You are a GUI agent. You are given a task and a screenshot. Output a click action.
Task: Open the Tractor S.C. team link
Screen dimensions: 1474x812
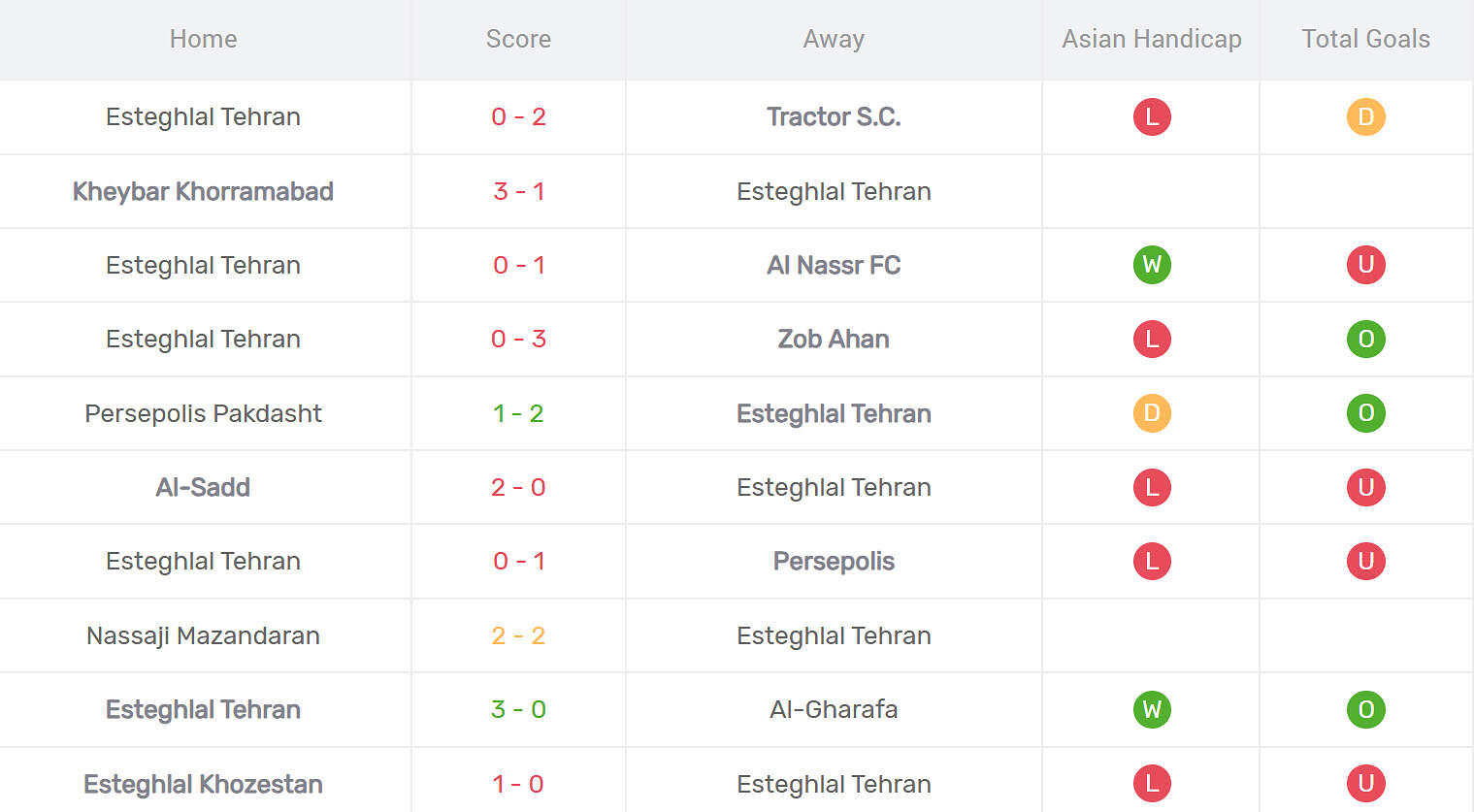point(834,117)
